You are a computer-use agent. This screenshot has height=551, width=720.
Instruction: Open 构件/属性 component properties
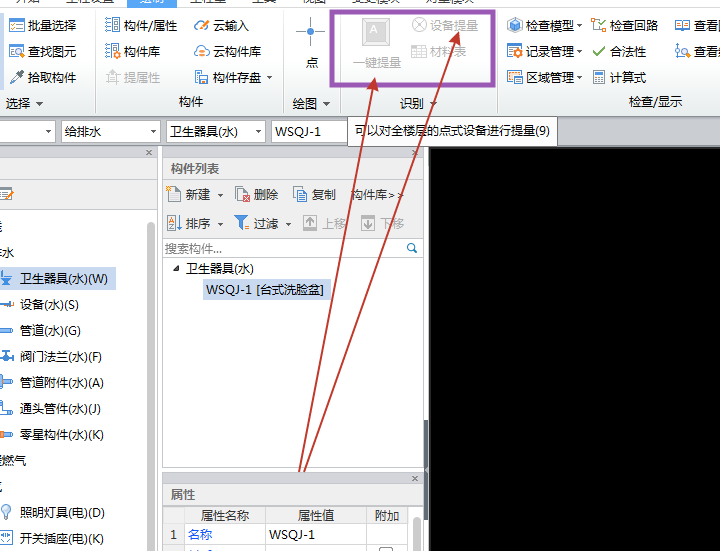click(141, 25)
